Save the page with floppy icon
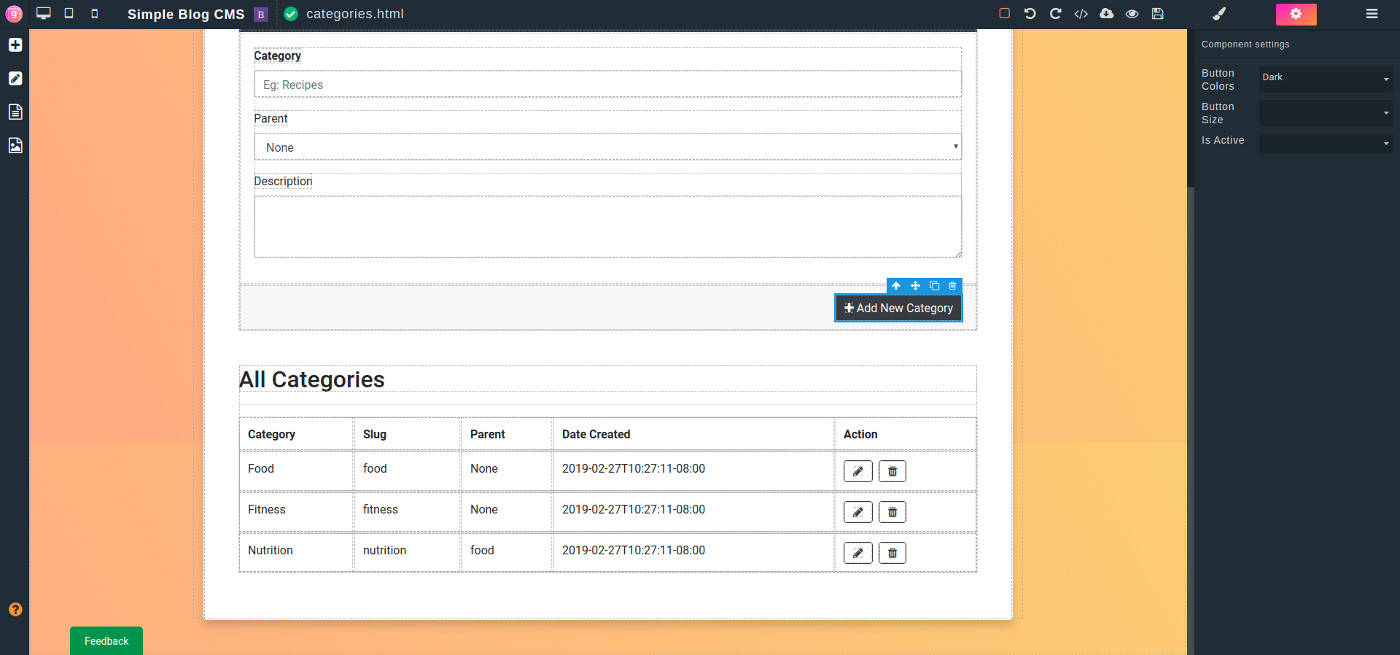The width and height of the screenshot is (1400, 655). click(x=1158, y=14)
